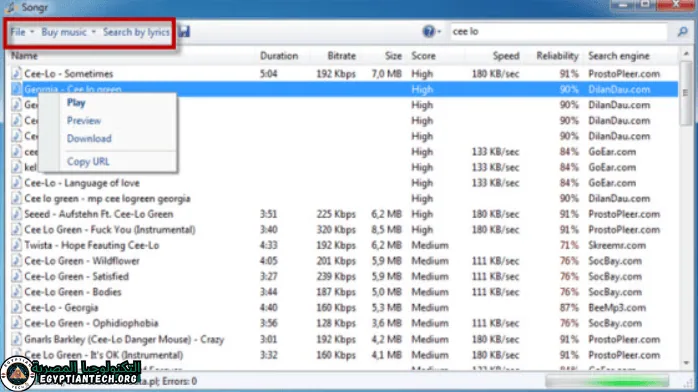This screenshot has width=698, height=392.
Task: Select 'Gnarls Barkley (Cee-Lo Danger Mouse) - Crazy'
Action: (124, 339)
